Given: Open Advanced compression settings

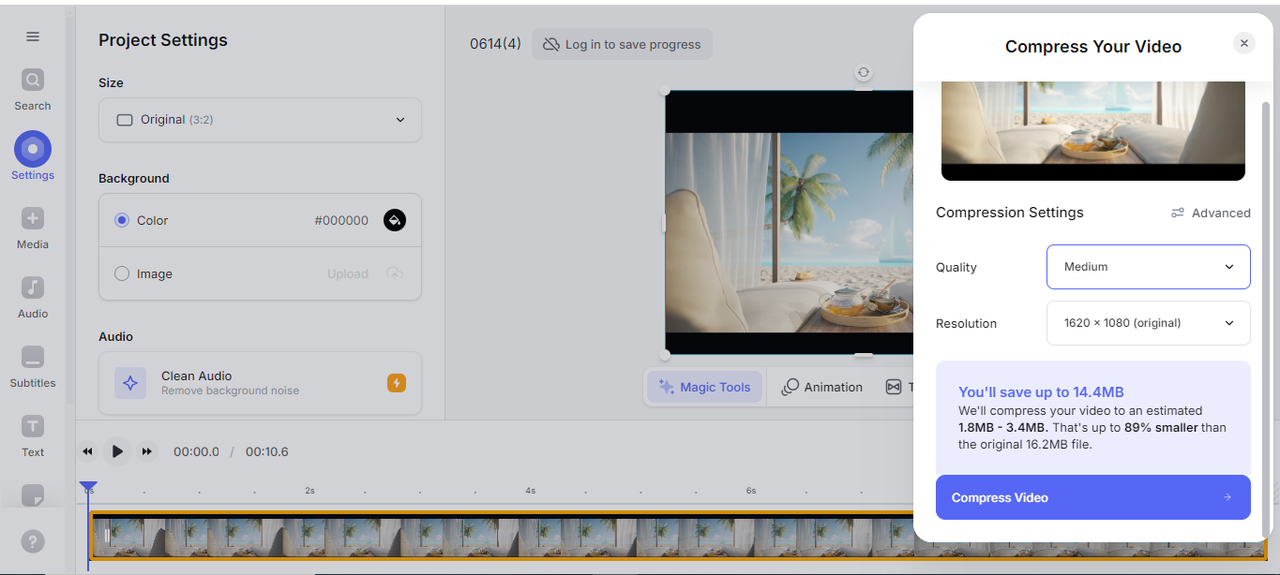Looking at the screenshot, I should point(1210,213).
